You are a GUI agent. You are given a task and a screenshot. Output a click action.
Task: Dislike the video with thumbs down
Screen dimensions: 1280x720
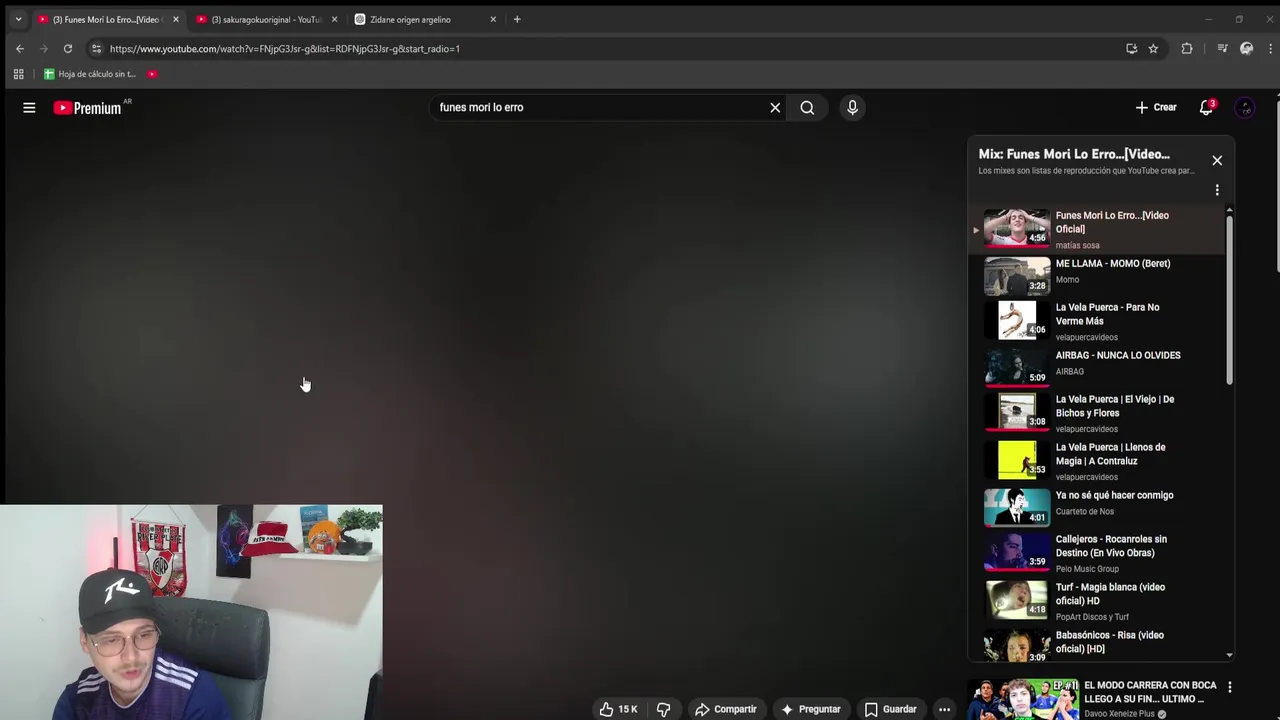[663, 709]
